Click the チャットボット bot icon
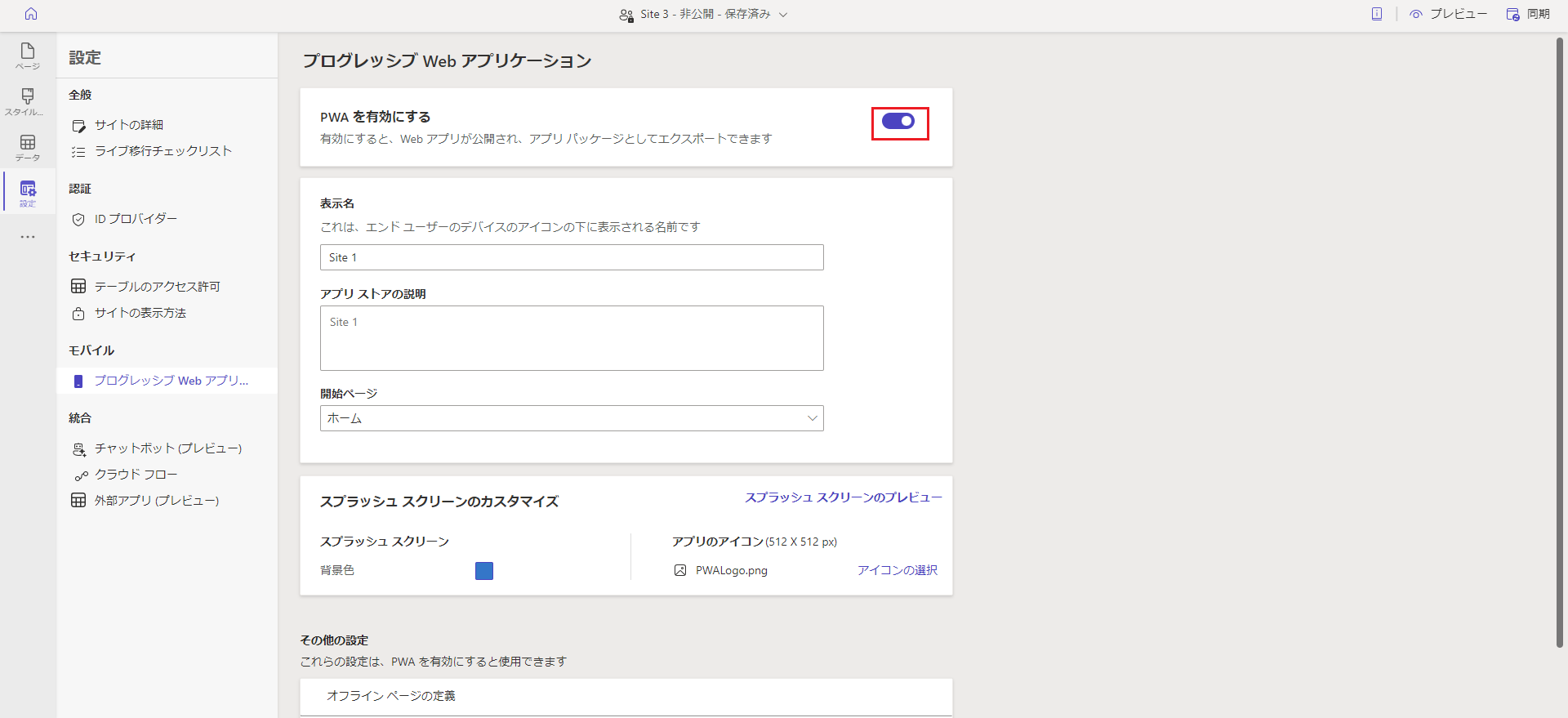 pyautogui.click(x=78, y=449)
